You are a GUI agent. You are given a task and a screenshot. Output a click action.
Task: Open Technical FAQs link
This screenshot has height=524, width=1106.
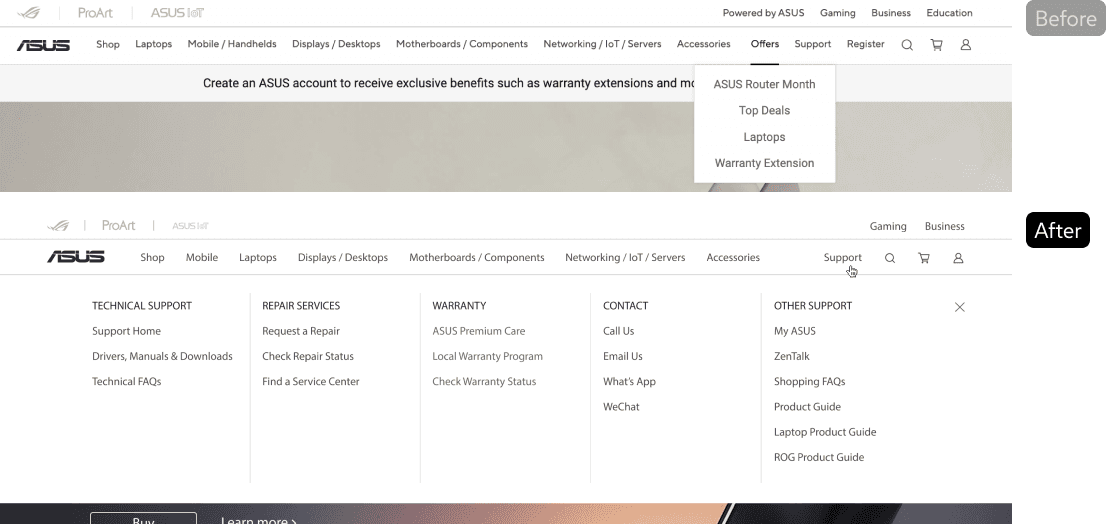pos(126,382)
